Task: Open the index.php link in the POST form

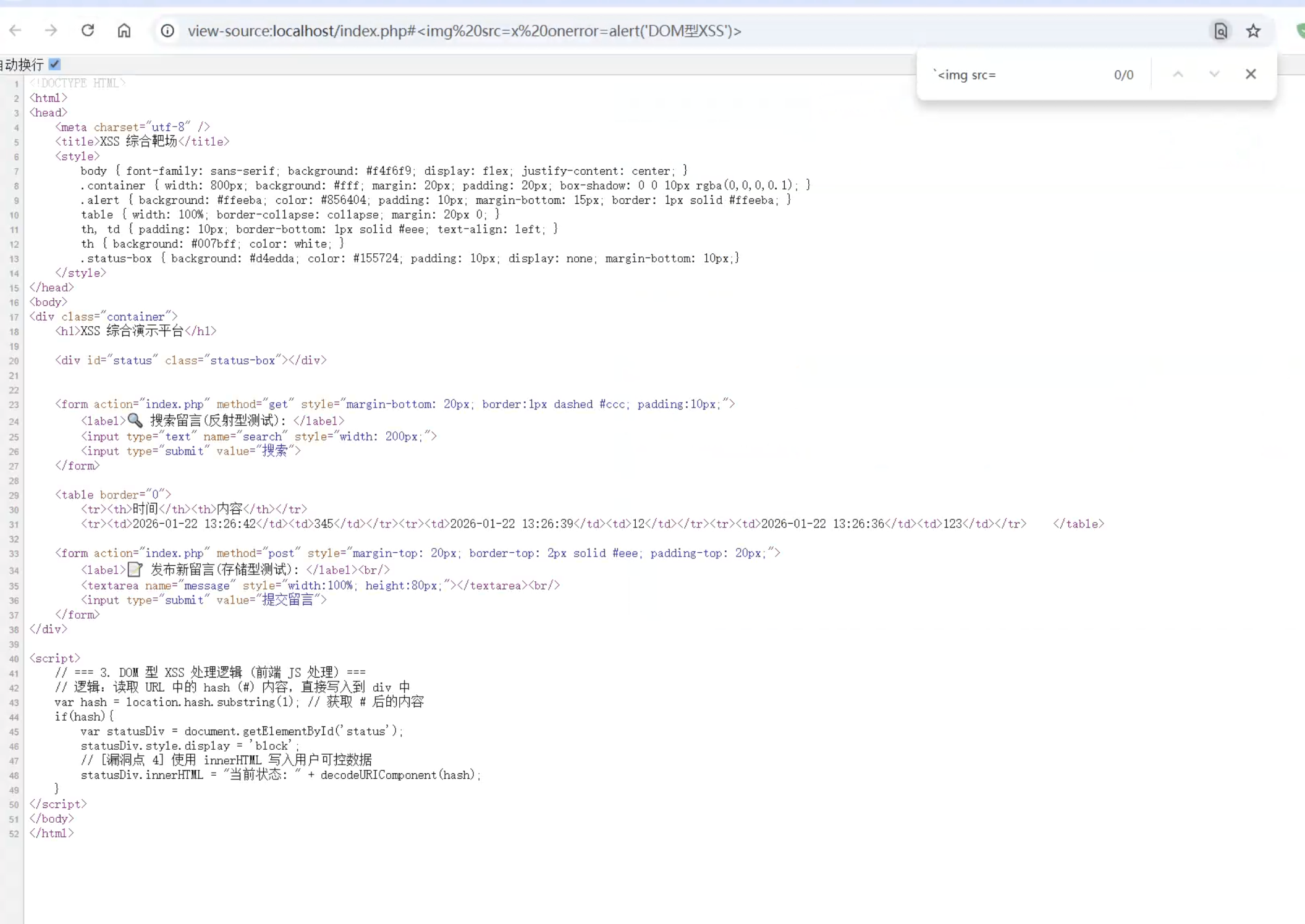Action: [x=174, y=553]
